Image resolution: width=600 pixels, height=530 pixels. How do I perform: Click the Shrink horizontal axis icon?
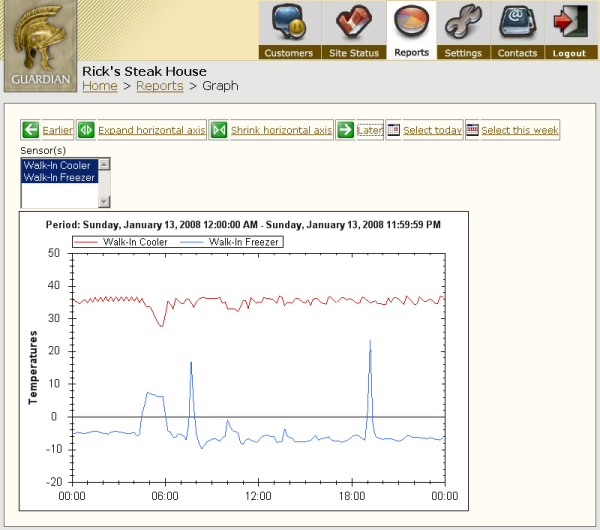coord(219,130)
